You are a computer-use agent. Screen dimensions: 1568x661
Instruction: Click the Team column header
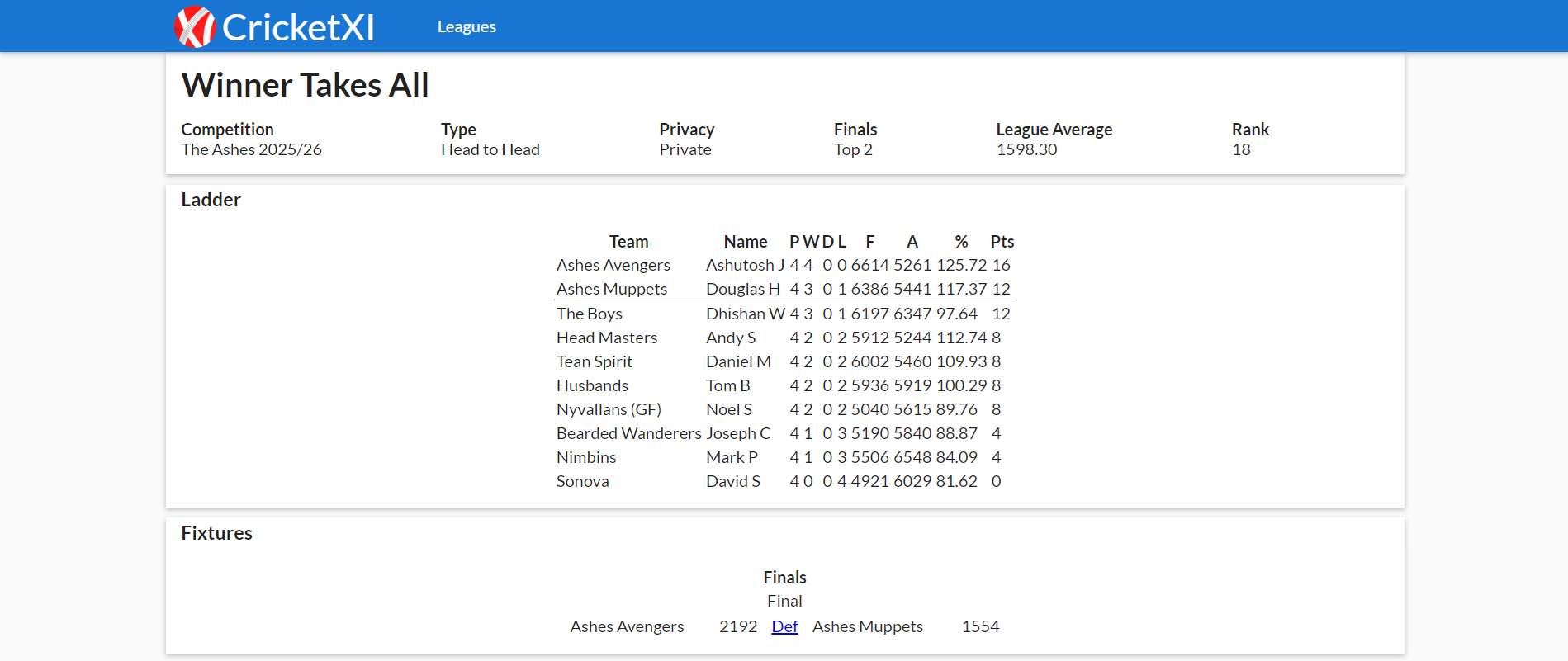click(628, 242)
